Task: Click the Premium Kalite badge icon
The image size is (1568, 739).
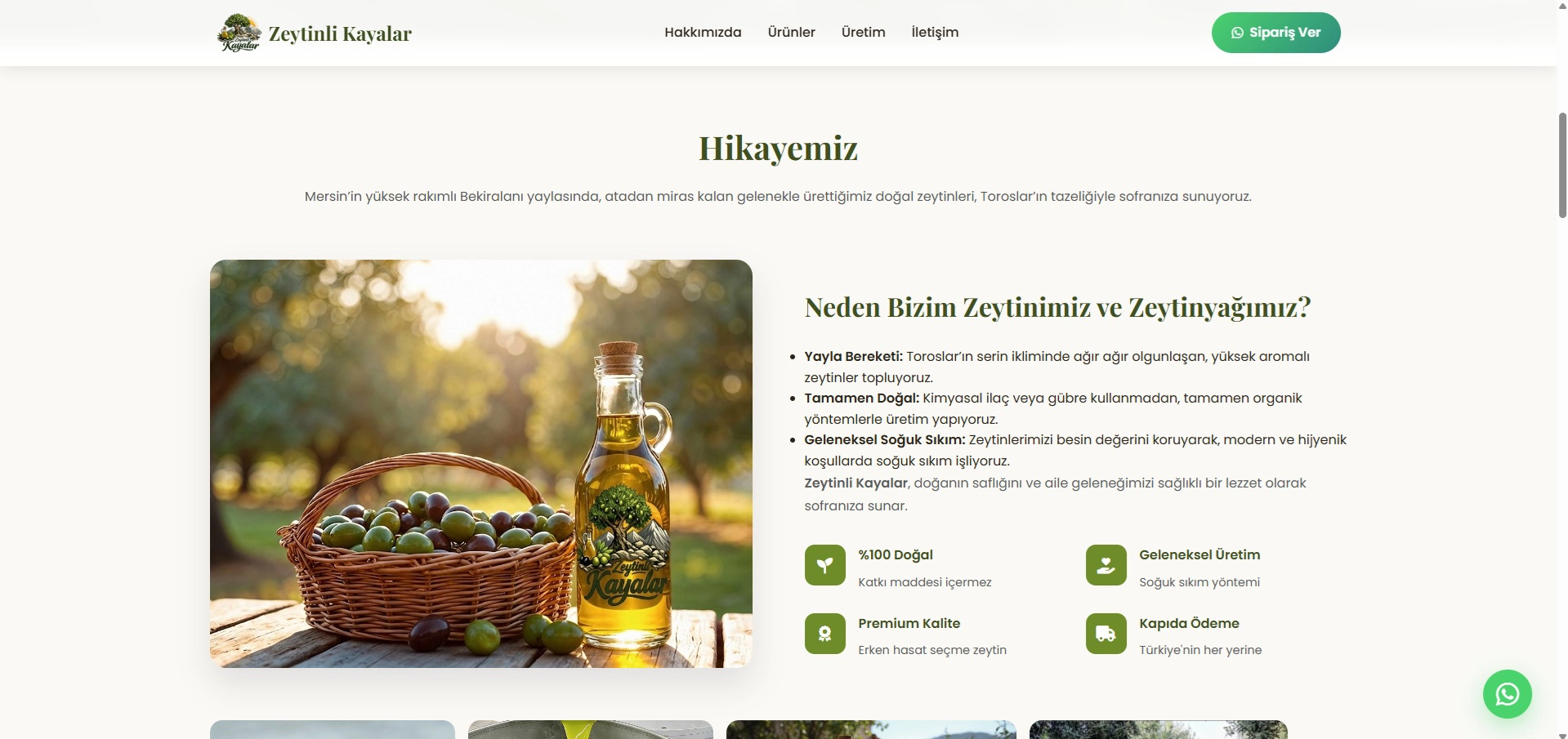Action: [824, 633]
